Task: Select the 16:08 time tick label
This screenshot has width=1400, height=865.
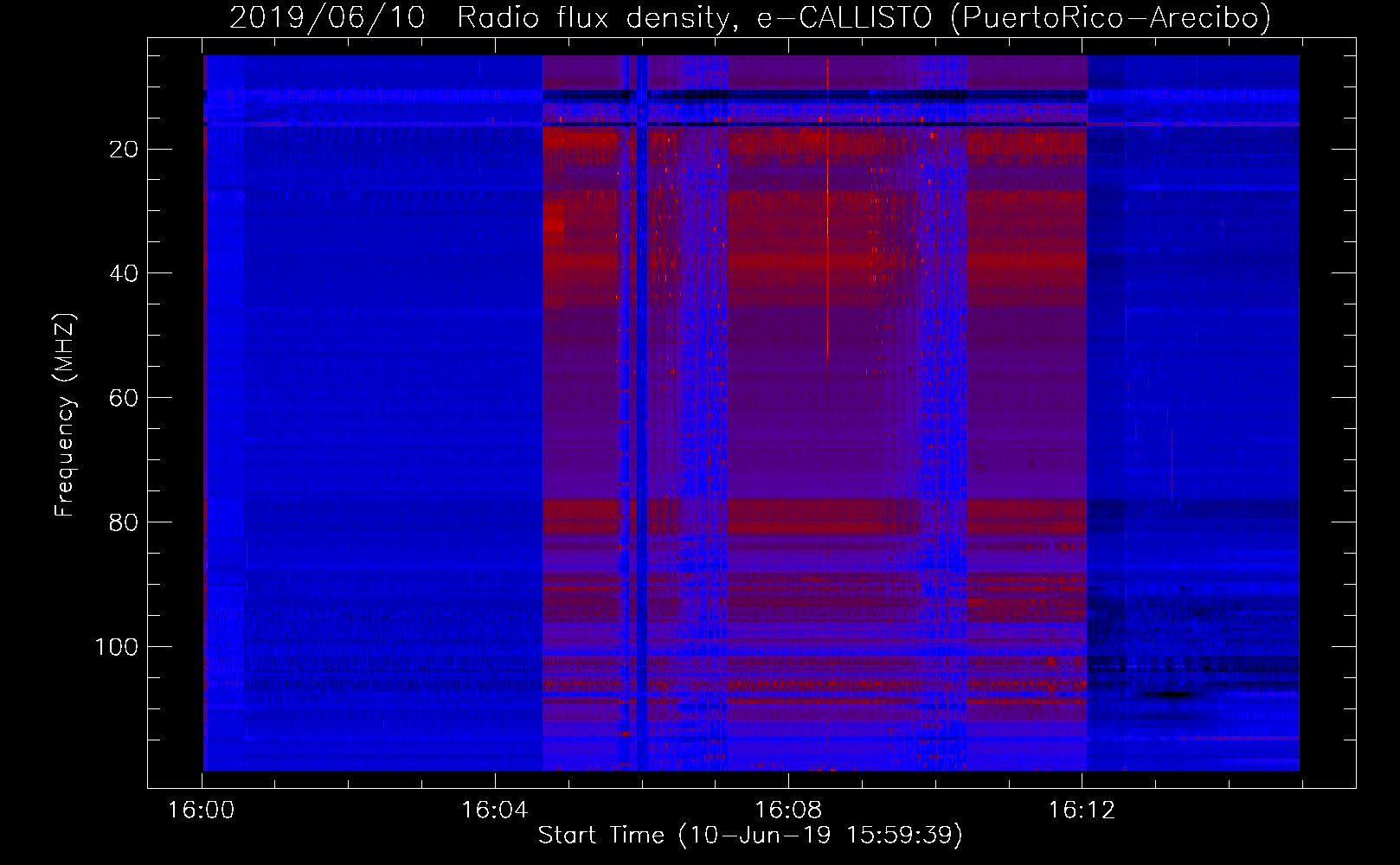Action: 788,811
